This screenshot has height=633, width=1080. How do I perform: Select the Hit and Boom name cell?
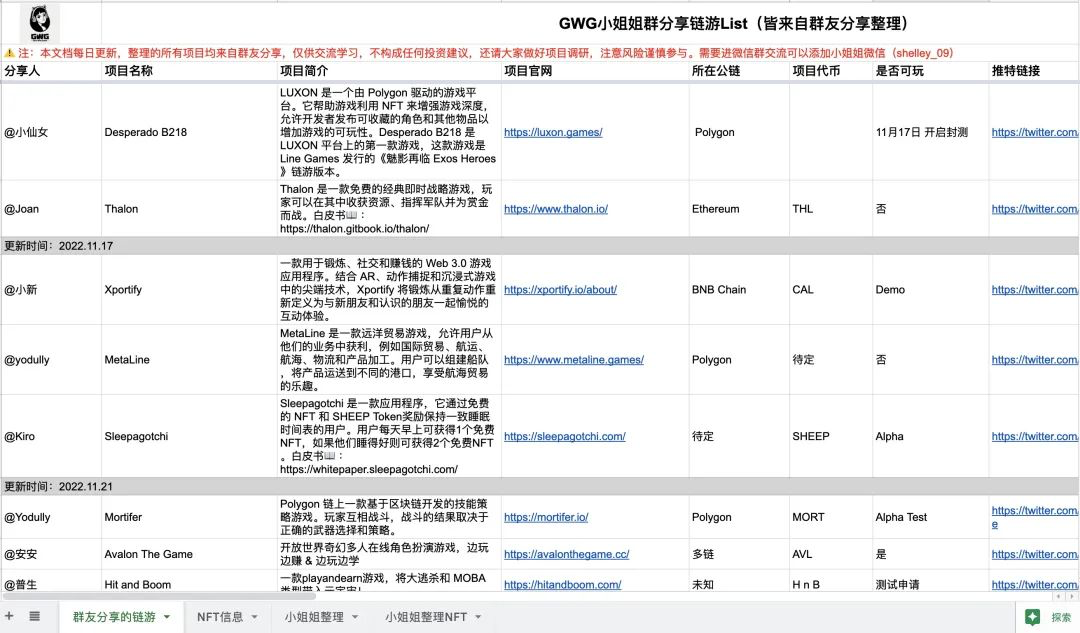(x=189, y=581)
